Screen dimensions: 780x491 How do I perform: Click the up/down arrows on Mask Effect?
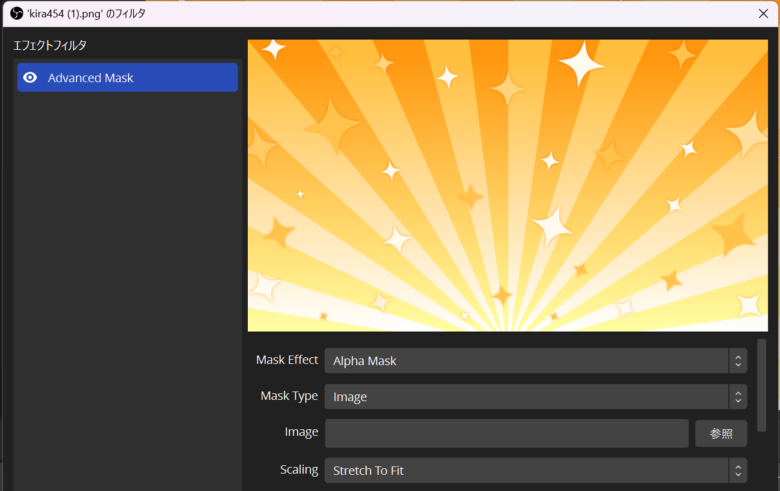(738, 361)
